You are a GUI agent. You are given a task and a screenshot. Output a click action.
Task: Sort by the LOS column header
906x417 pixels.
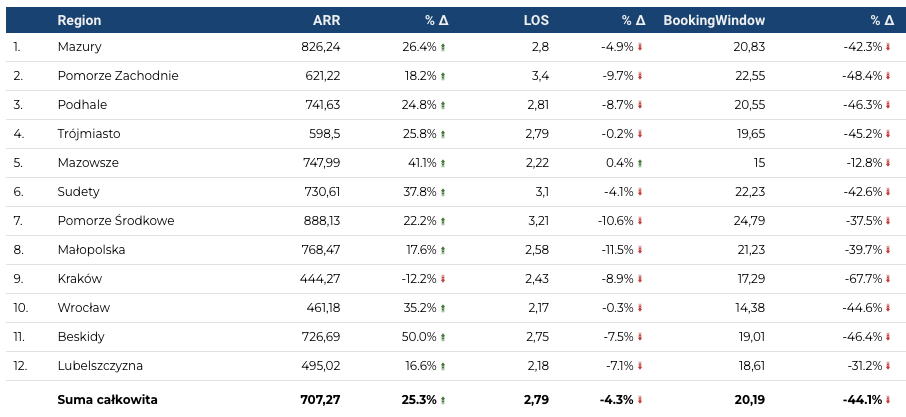[536, 20]
